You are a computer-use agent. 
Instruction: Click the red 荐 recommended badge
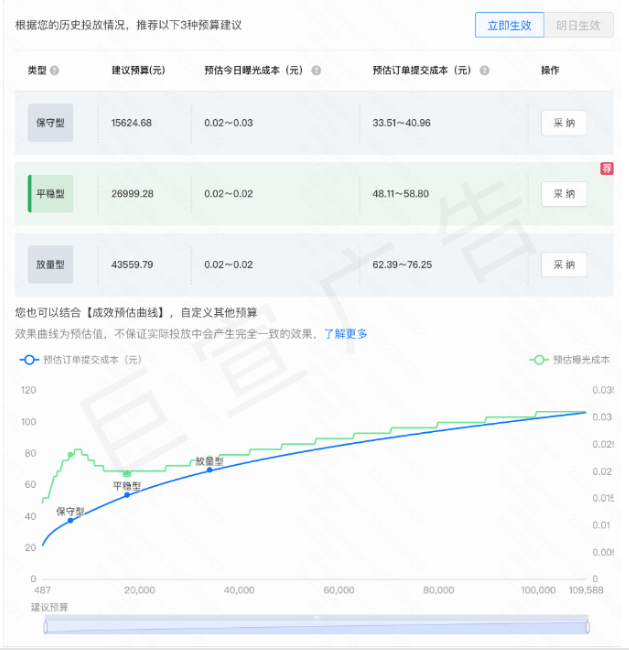coord(607,169)
